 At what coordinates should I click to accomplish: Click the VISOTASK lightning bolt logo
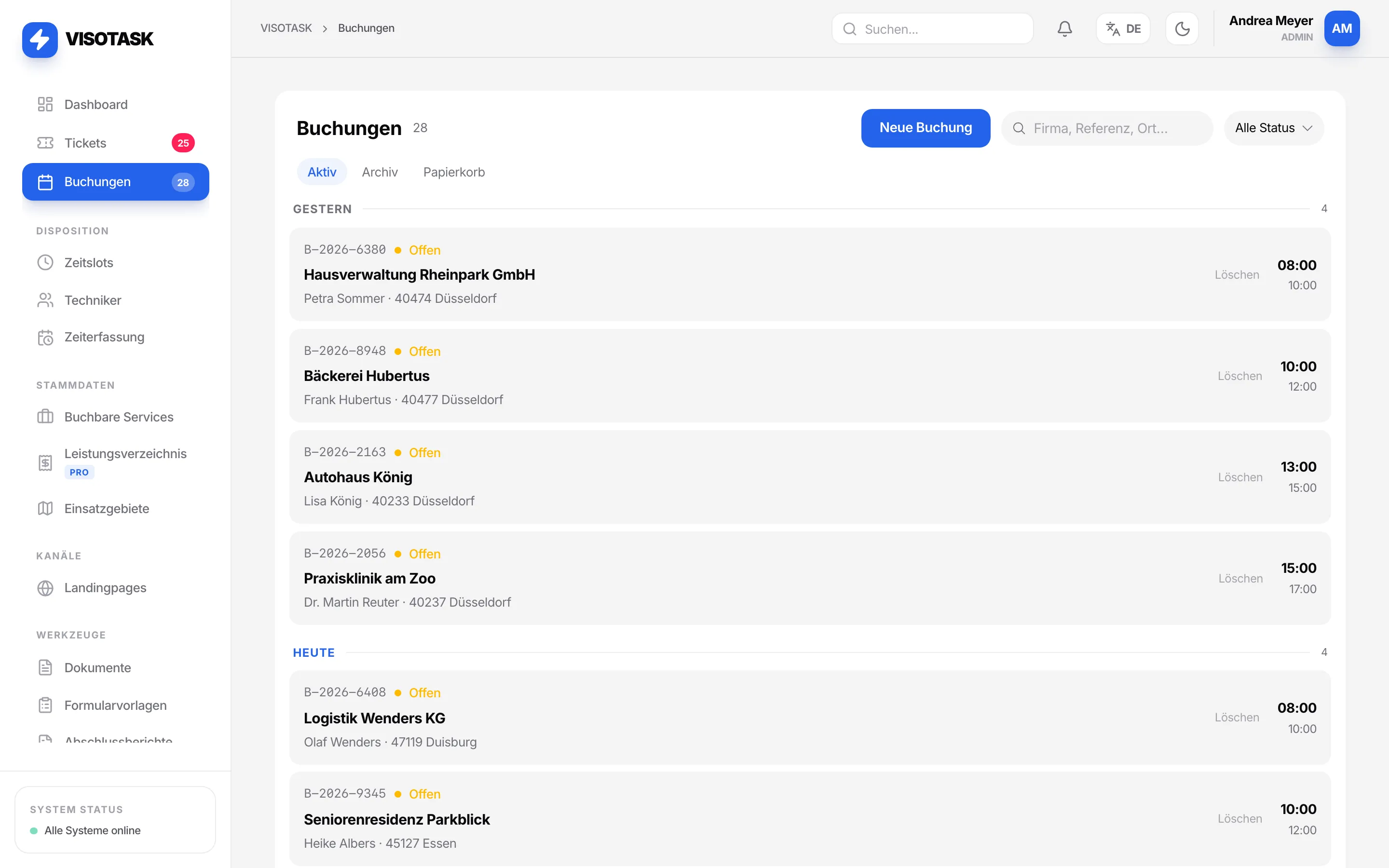click(x=40, y=40)
